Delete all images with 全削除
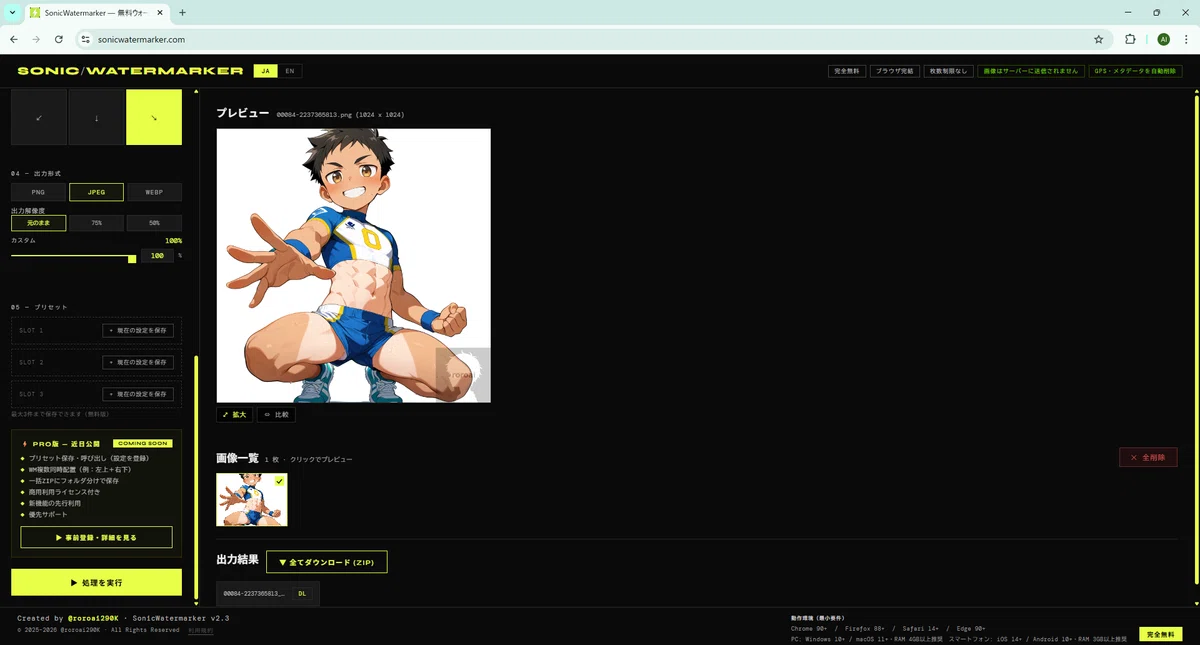 [x=1148, y=457]
